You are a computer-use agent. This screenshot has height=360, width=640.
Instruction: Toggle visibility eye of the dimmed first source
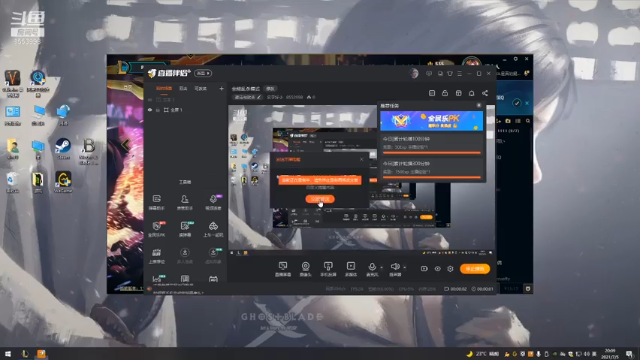point(150,100)
